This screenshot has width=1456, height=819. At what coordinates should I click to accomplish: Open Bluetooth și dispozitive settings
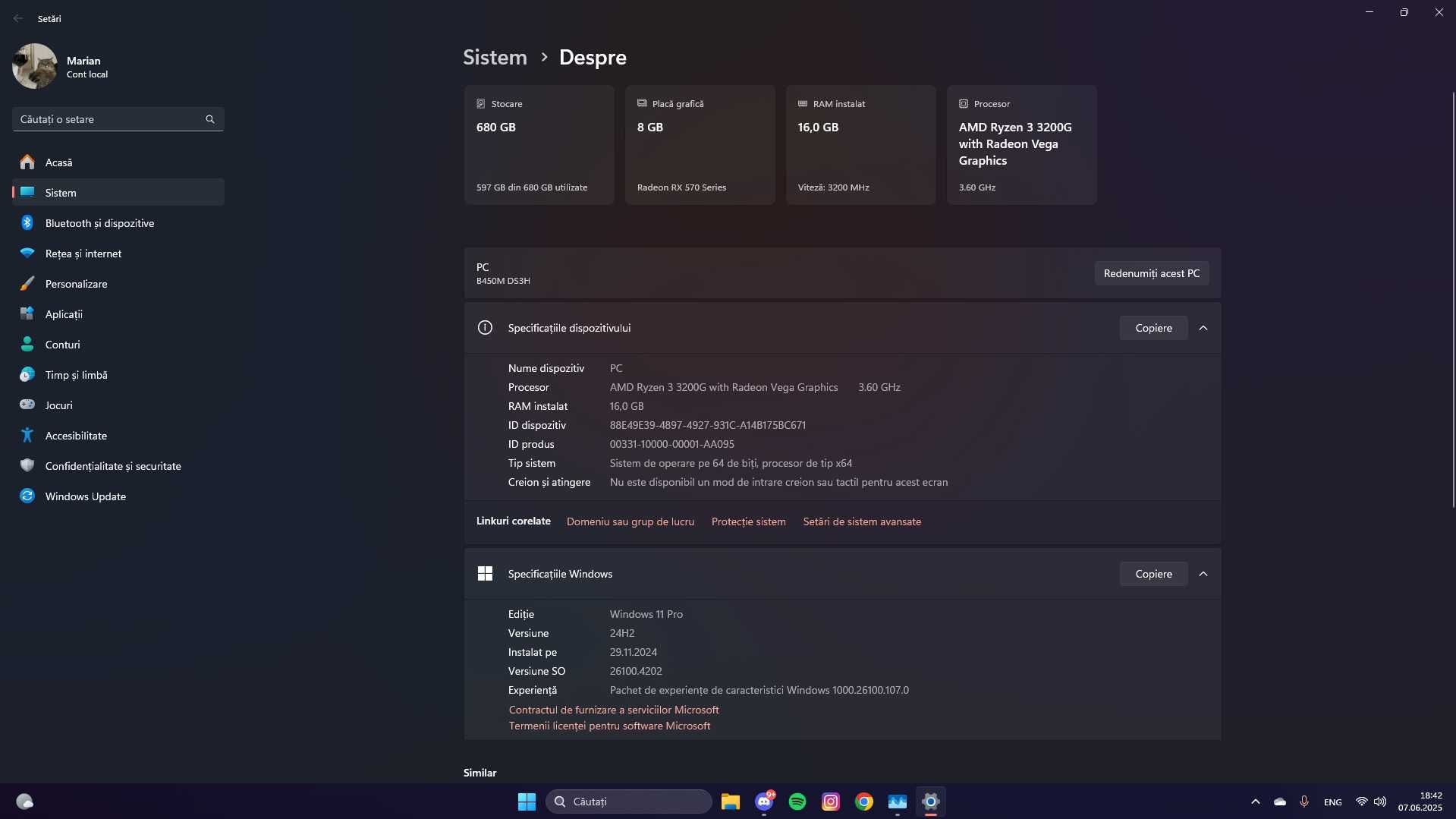tap(118, 223)
